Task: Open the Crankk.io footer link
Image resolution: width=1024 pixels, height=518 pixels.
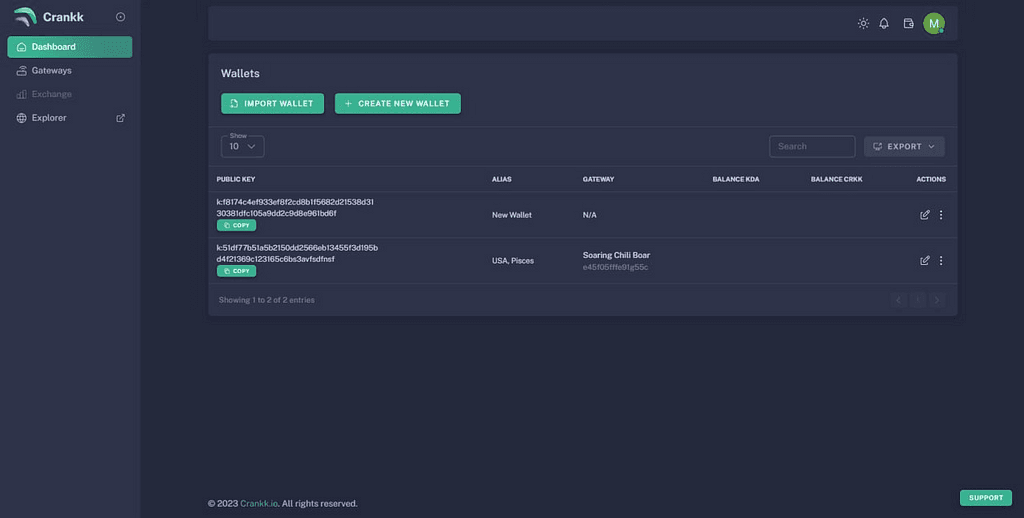Action: 259,503
